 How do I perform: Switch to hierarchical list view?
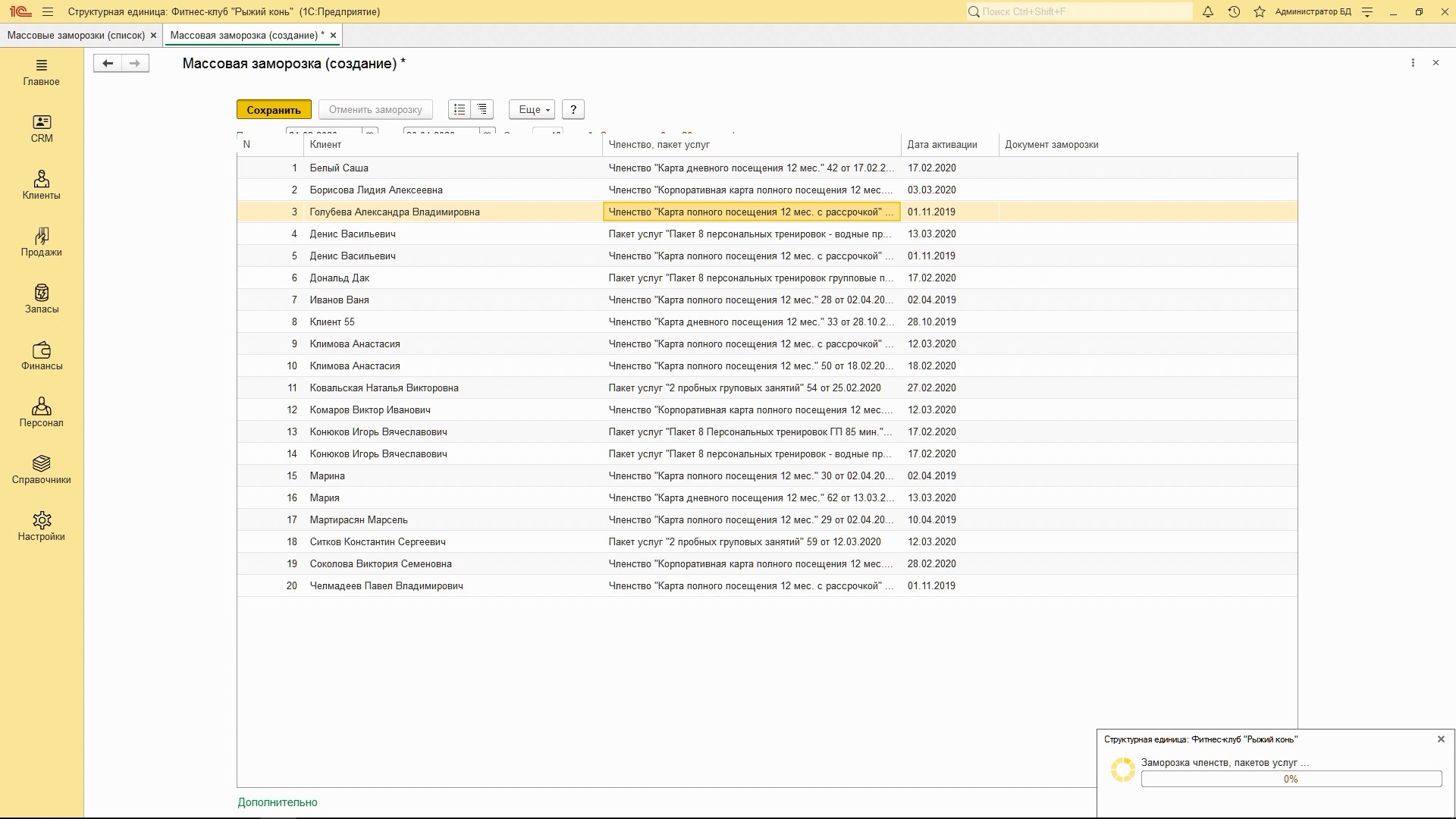[x=482, y=110]
